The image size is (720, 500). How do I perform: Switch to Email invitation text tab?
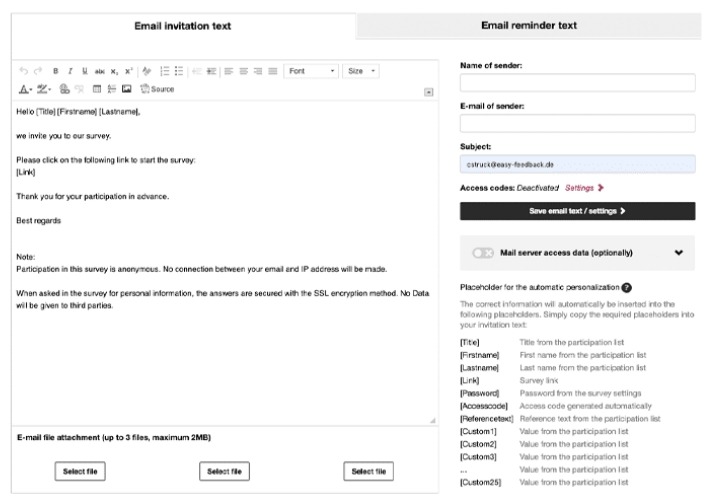click(x=183, y=26)
